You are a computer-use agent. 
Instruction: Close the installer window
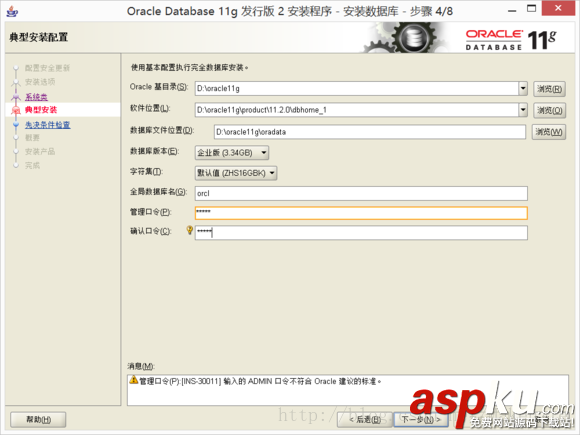558,8
